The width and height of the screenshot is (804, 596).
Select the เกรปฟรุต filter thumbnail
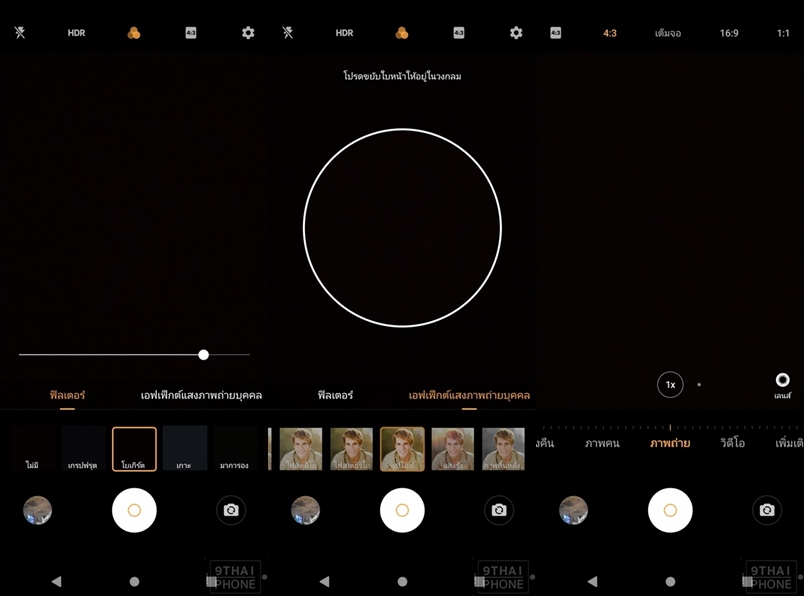[84, 448]
